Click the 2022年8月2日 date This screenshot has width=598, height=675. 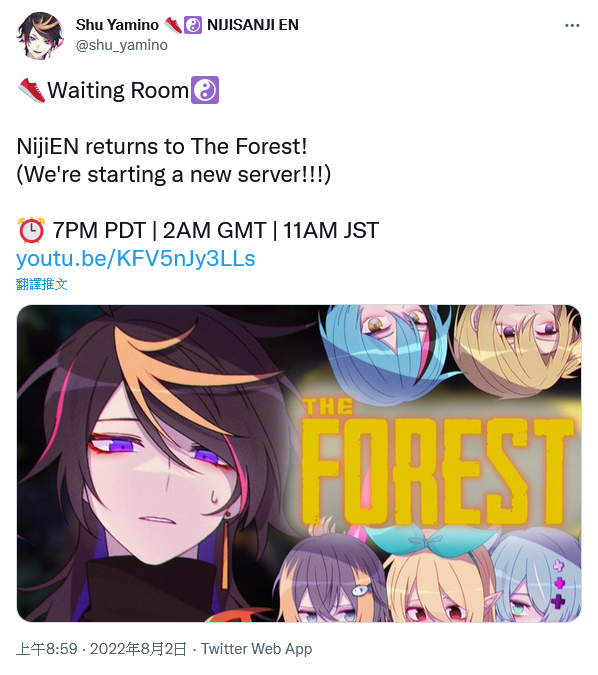[138, 649]
